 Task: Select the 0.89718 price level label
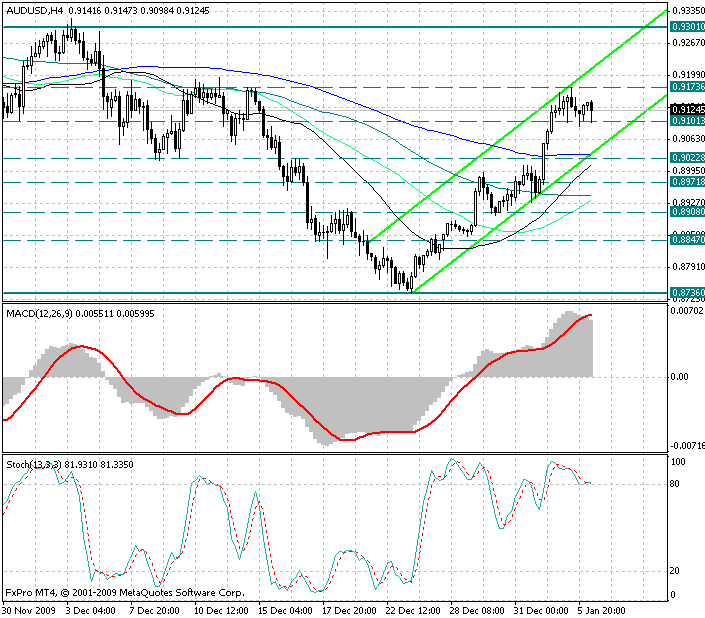687,182
